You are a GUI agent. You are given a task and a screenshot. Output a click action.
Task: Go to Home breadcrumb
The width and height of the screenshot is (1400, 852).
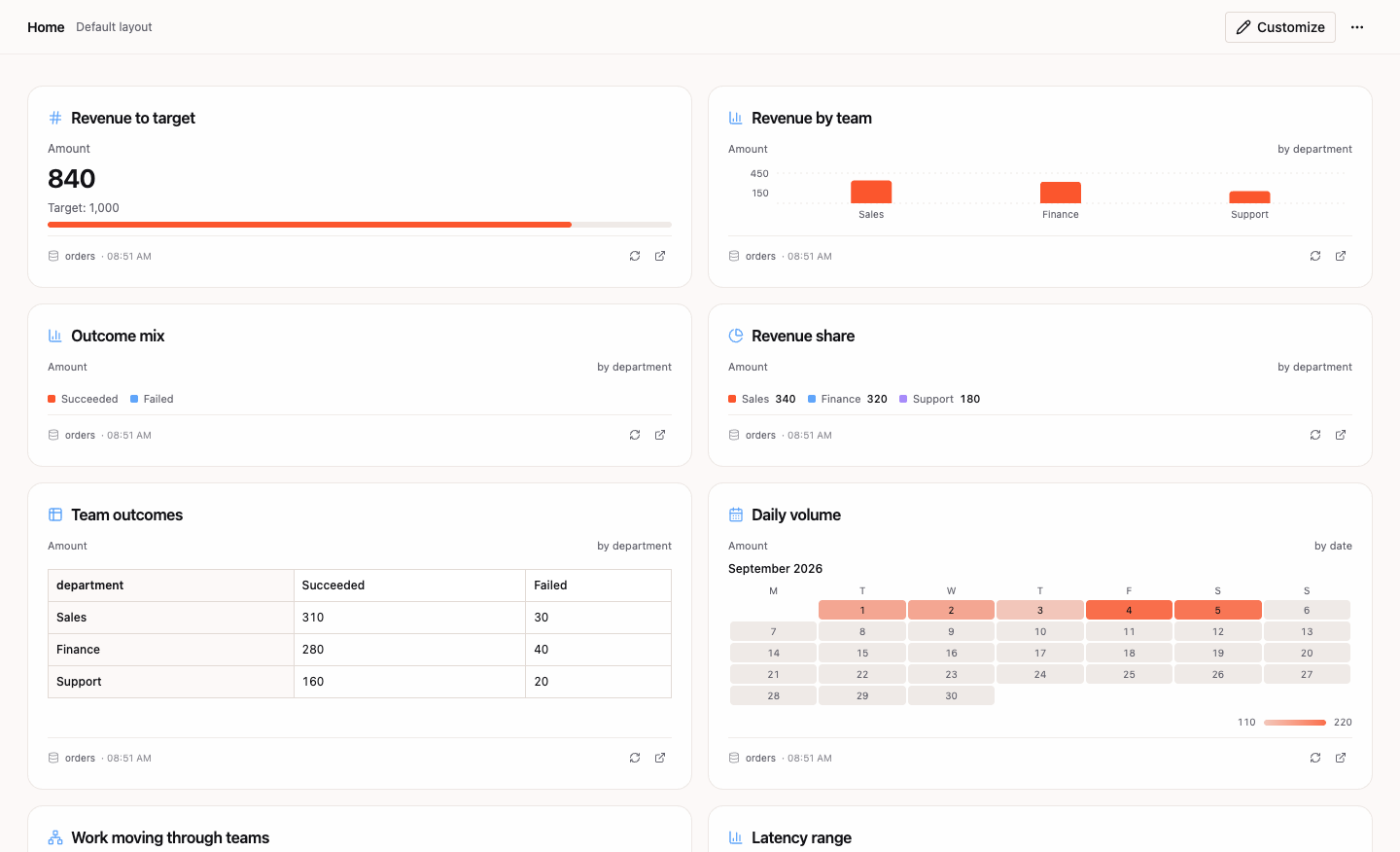tap(46, 27)
